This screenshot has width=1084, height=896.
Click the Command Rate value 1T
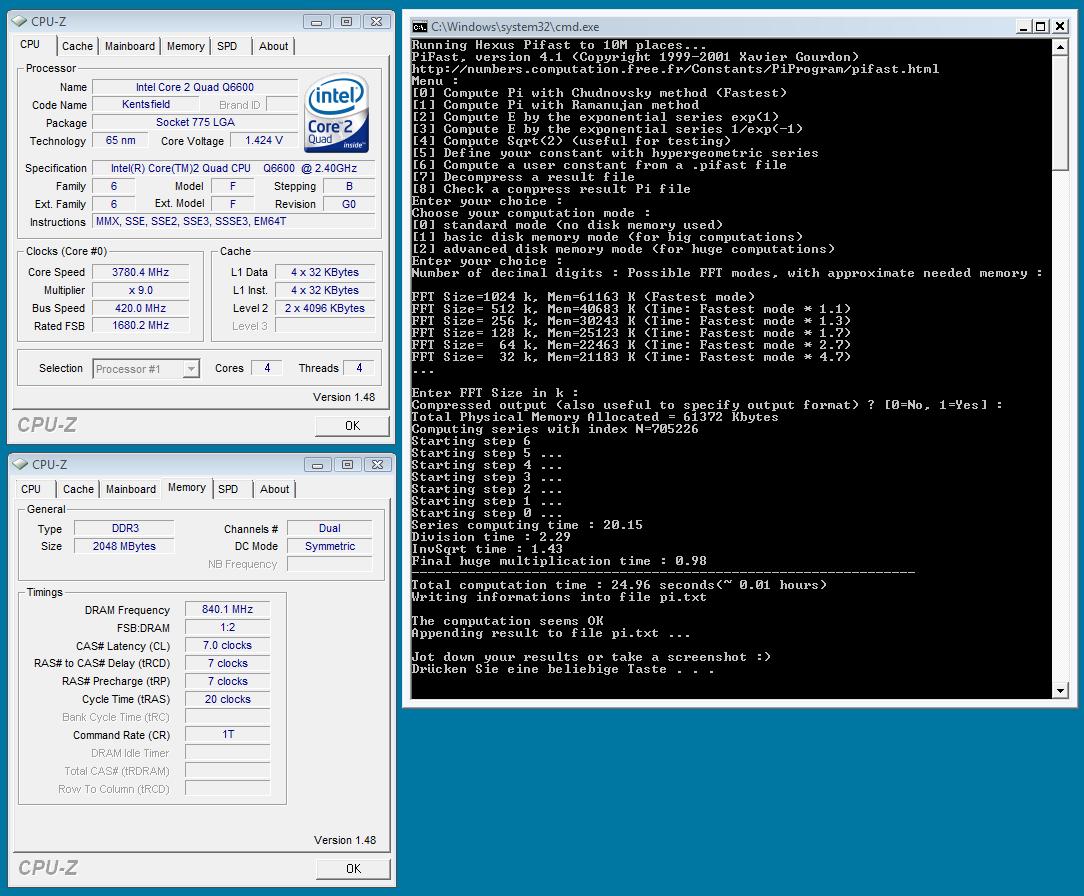point(227,734)
